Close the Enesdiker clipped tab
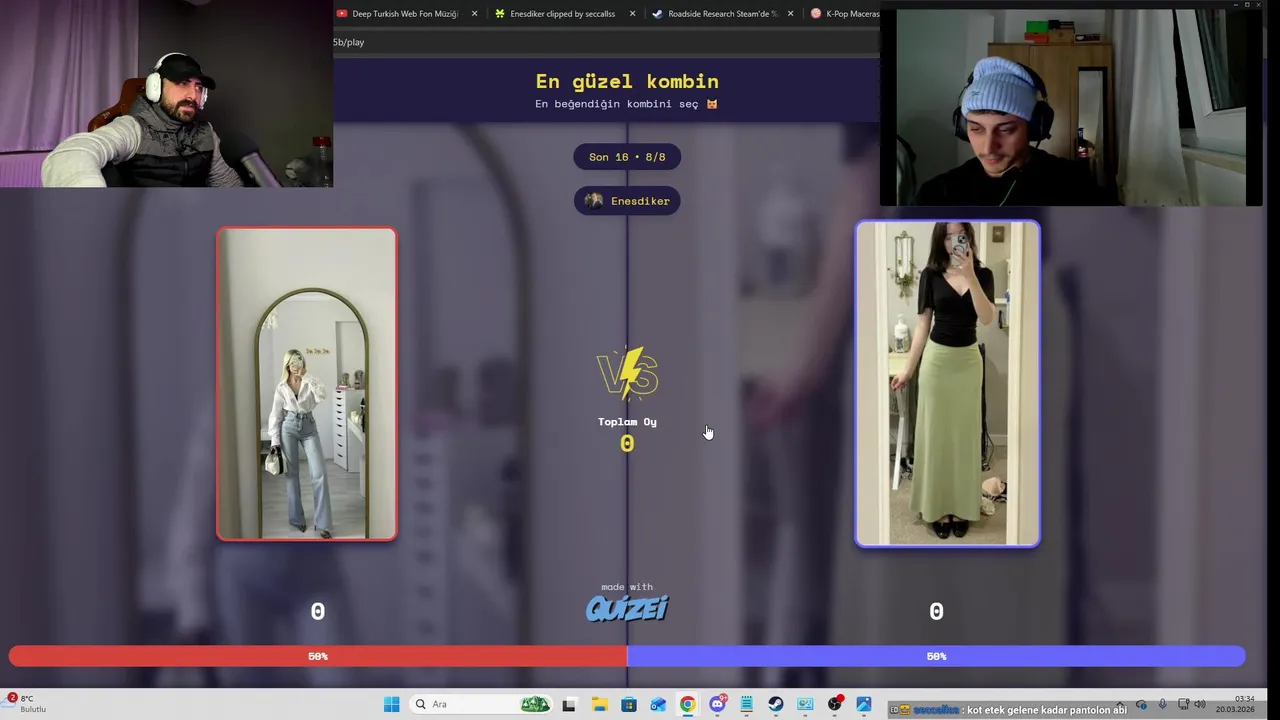Image resolution: width=1280 pixels, height=720 pixels. coord(632,14)
